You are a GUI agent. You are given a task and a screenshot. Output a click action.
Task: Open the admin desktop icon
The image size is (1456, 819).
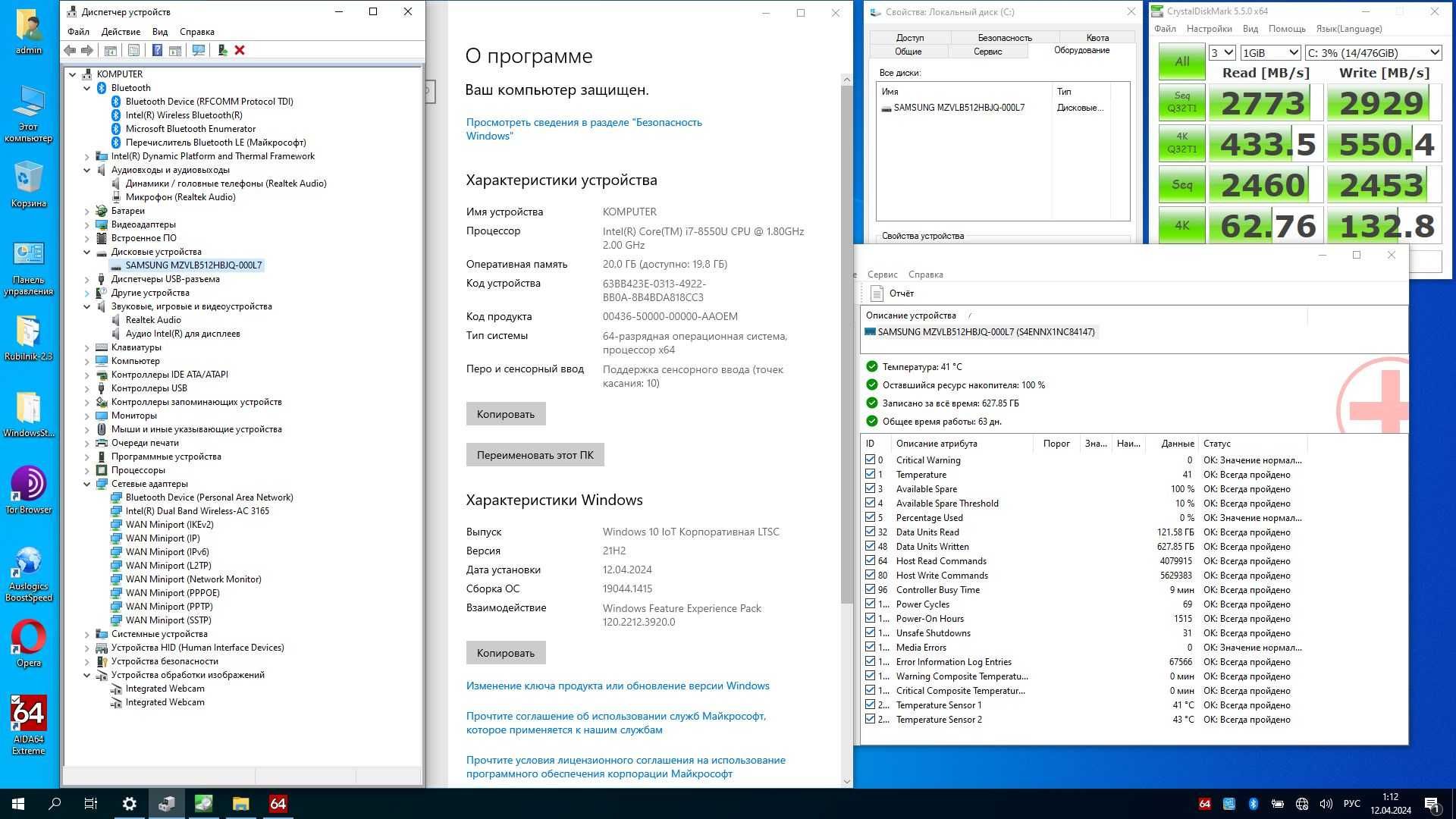[x=29, y=32]
